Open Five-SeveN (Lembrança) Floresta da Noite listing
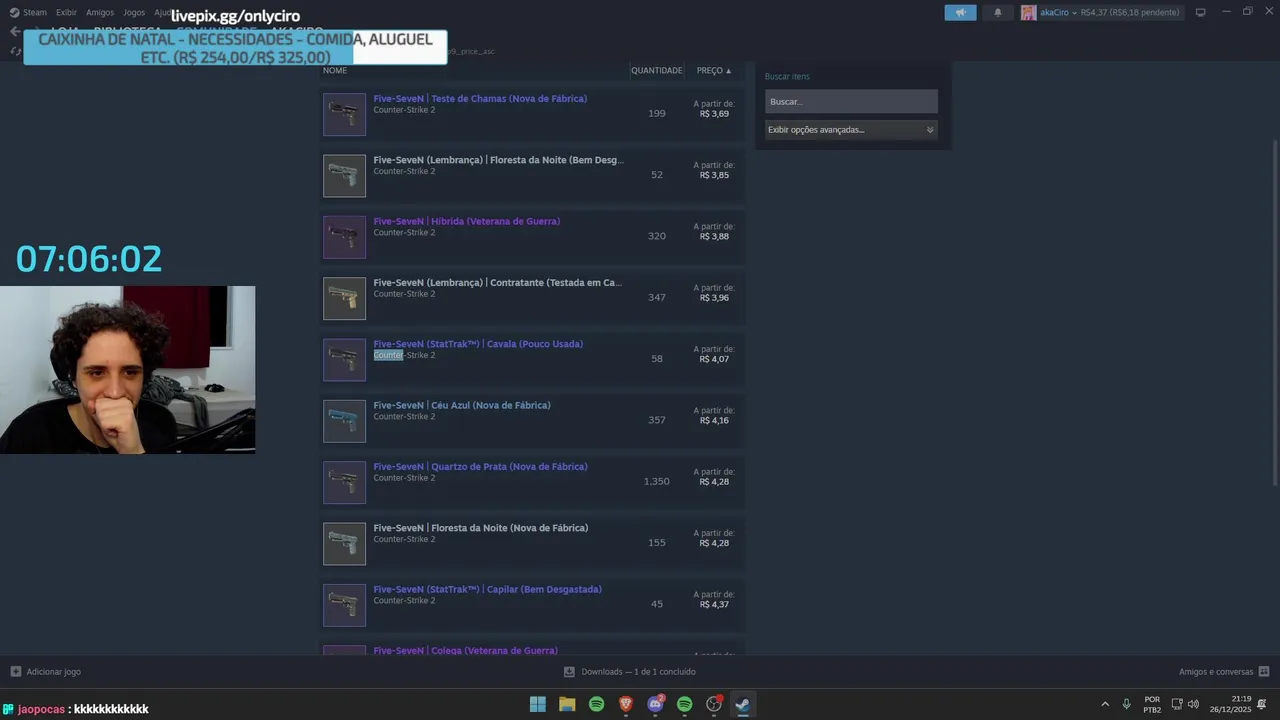1280x720 pixels. point(498,160)
